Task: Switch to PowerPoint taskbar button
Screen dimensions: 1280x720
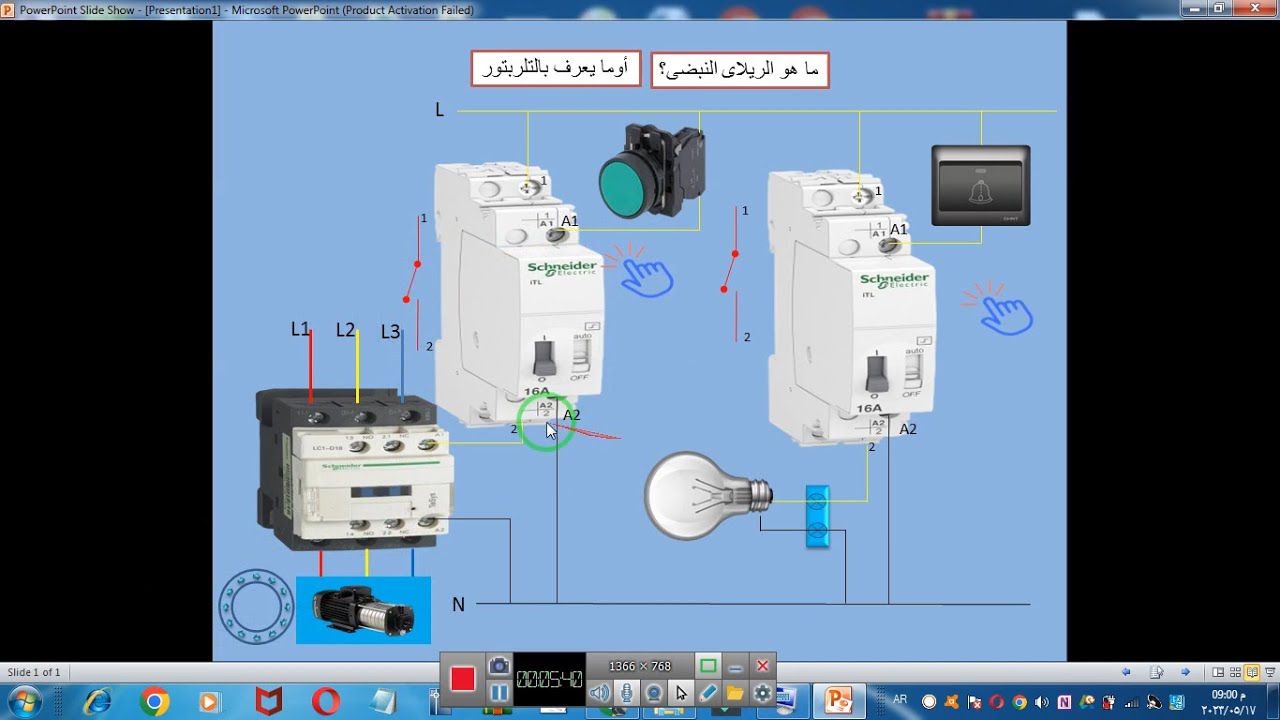Action: (838, 702)
